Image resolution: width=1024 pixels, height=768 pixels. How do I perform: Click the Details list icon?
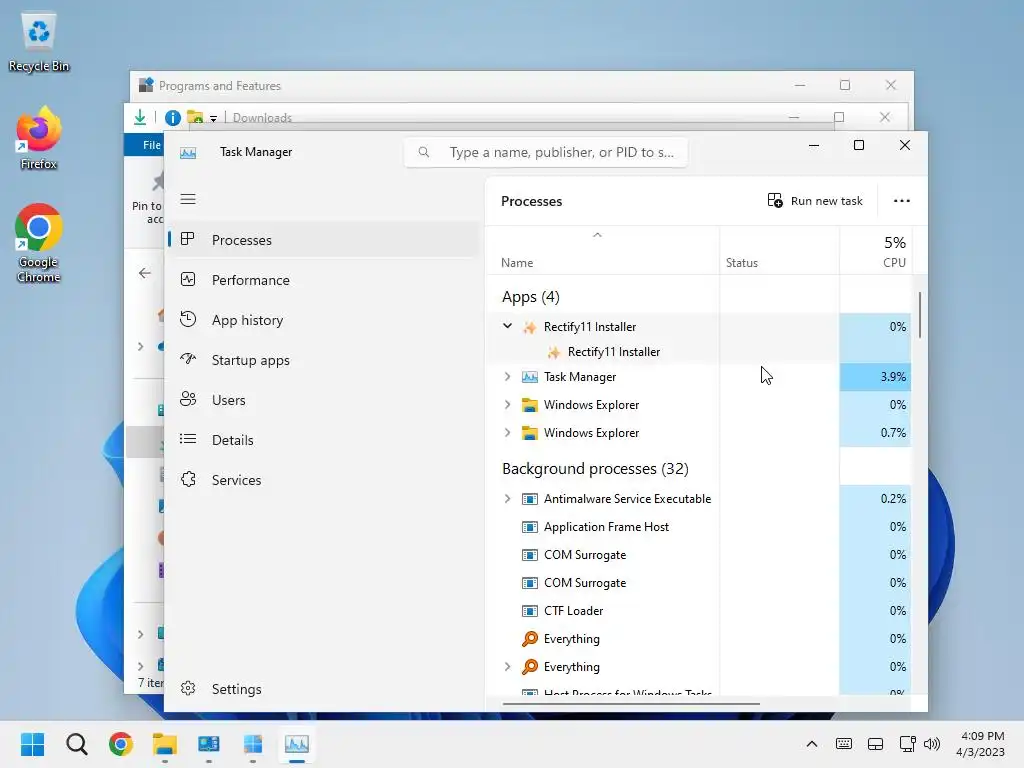188,440
